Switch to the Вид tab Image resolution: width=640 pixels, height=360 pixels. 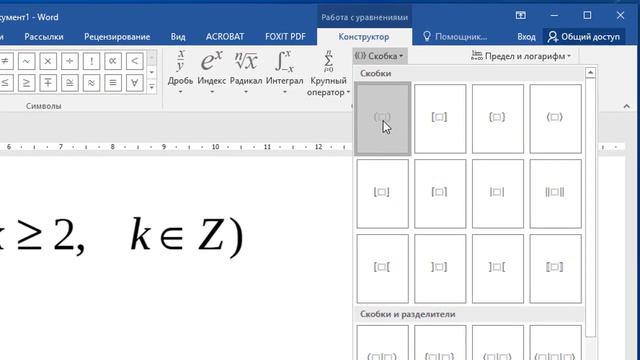178,37
